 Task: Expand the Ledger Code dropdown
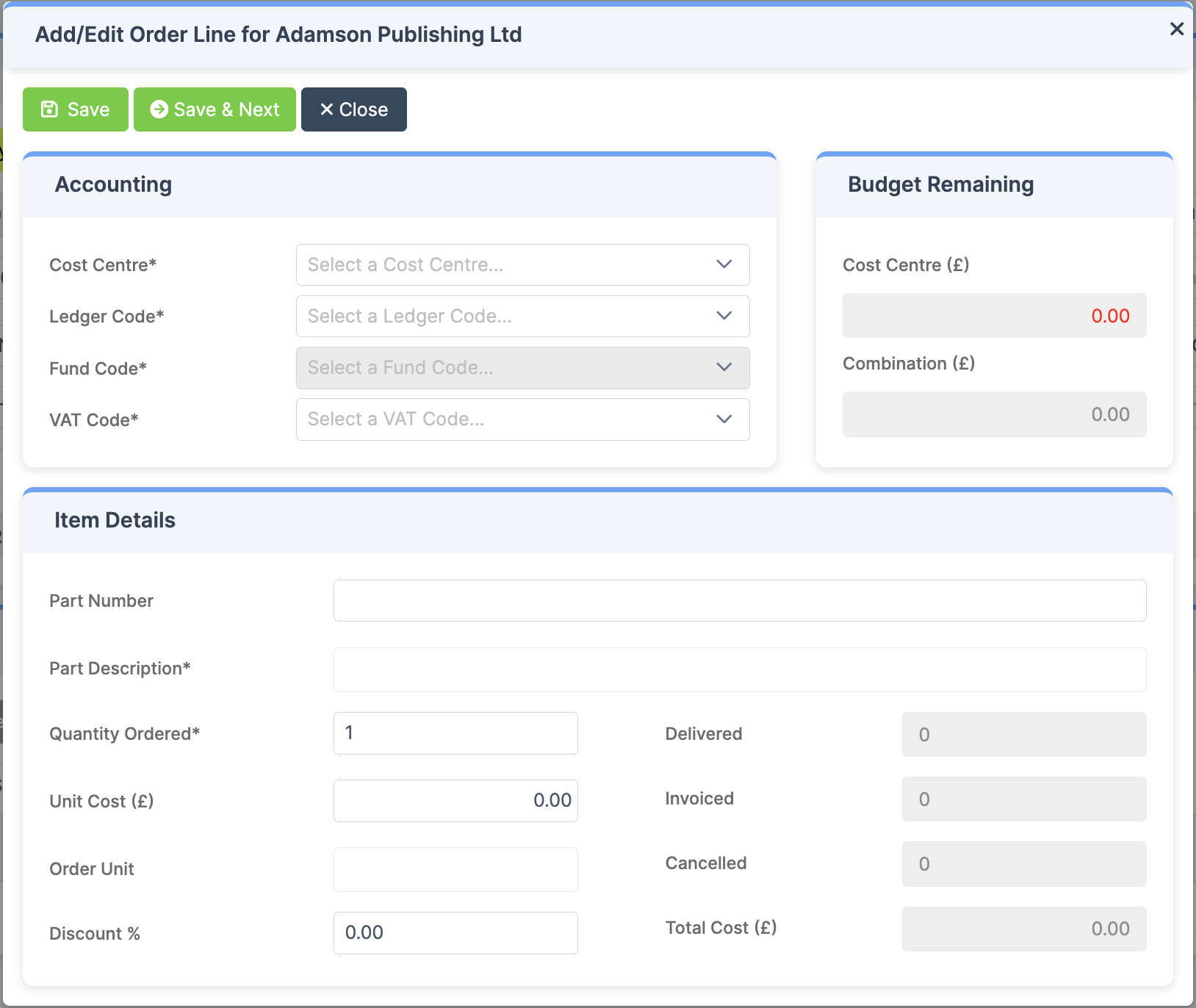click(x=522, y=316)
